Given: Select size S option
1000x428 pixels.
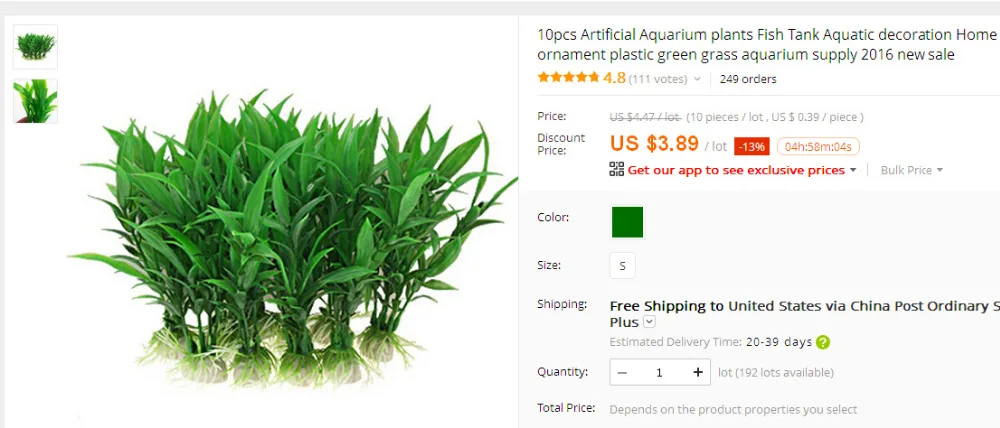Looking at the screenshot, I should pos(622,266).
